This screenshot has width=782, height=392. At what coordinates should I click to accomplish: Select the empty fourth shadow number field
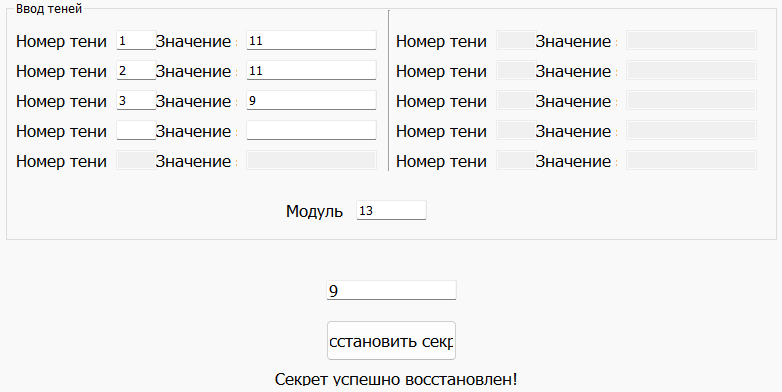(136, 130)
